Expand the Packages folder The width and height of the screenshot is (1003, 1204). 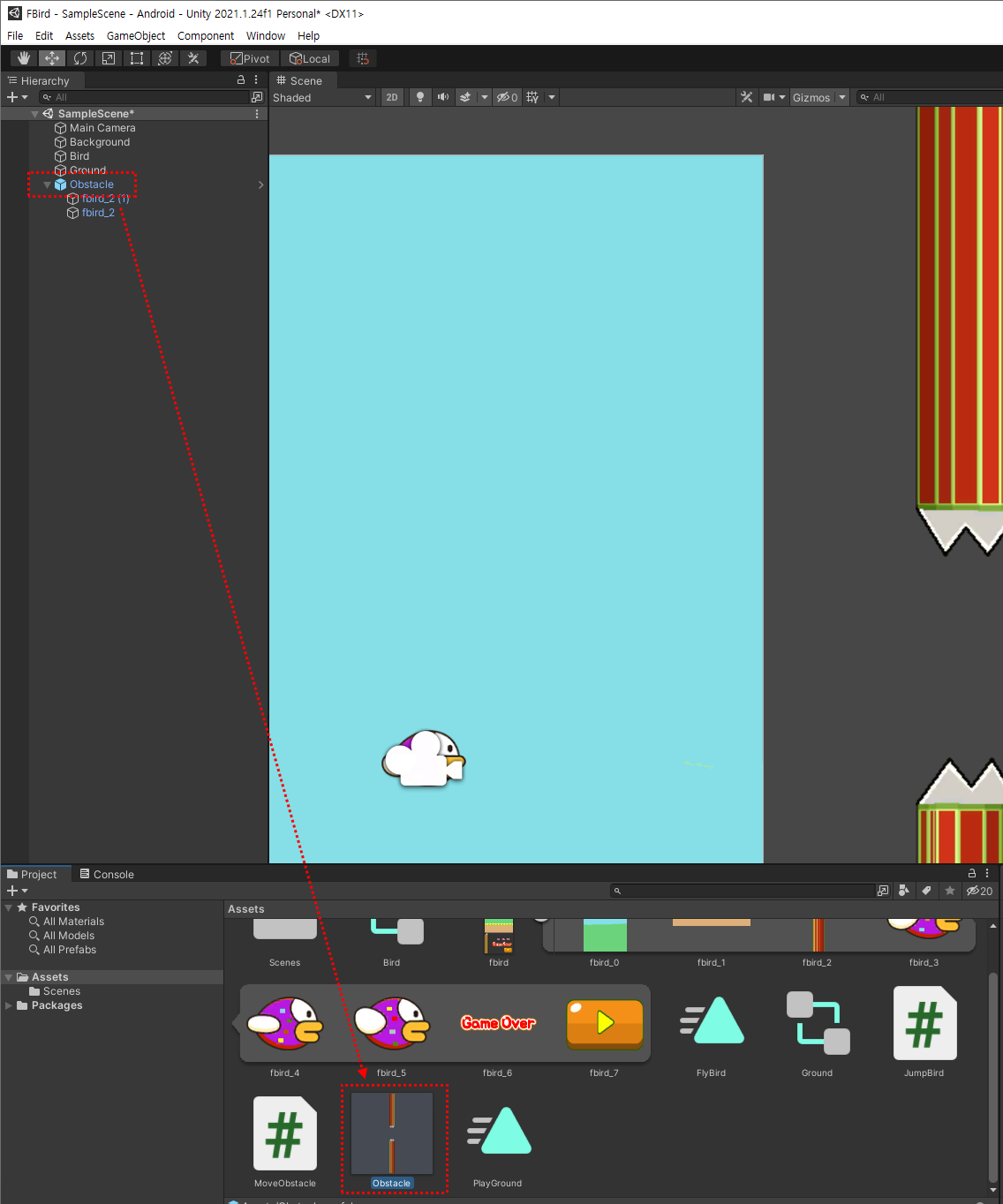[x=9, y=1005]
